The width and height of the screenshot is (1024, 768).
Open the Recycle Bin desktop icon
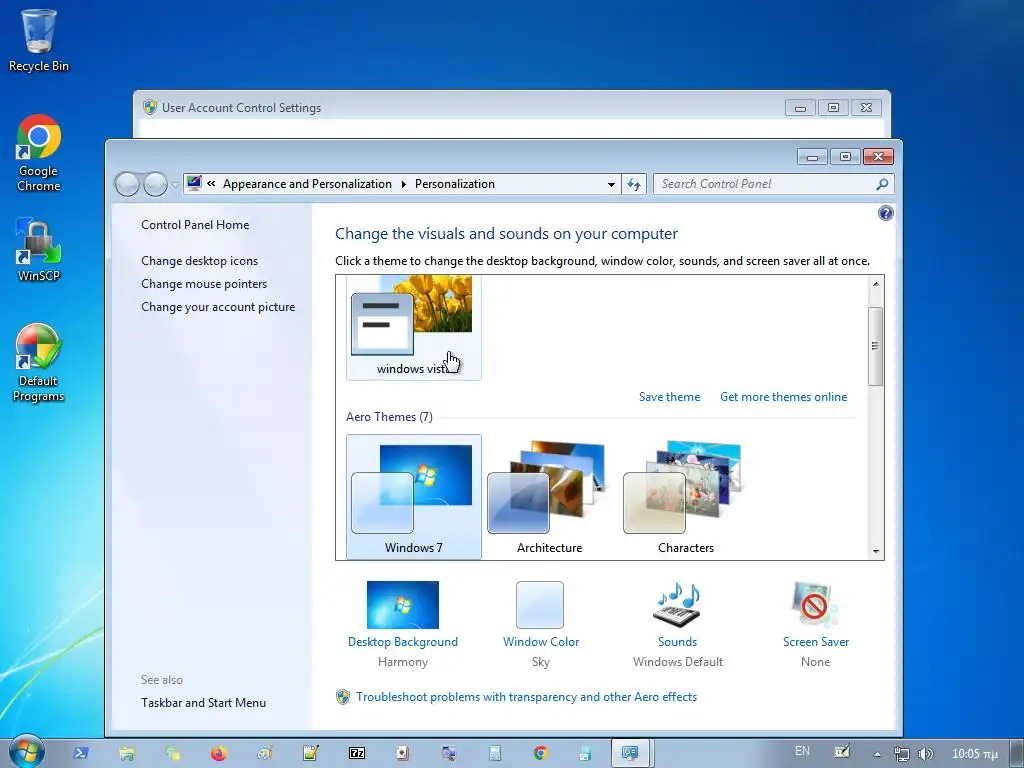(x=39, y=40)
